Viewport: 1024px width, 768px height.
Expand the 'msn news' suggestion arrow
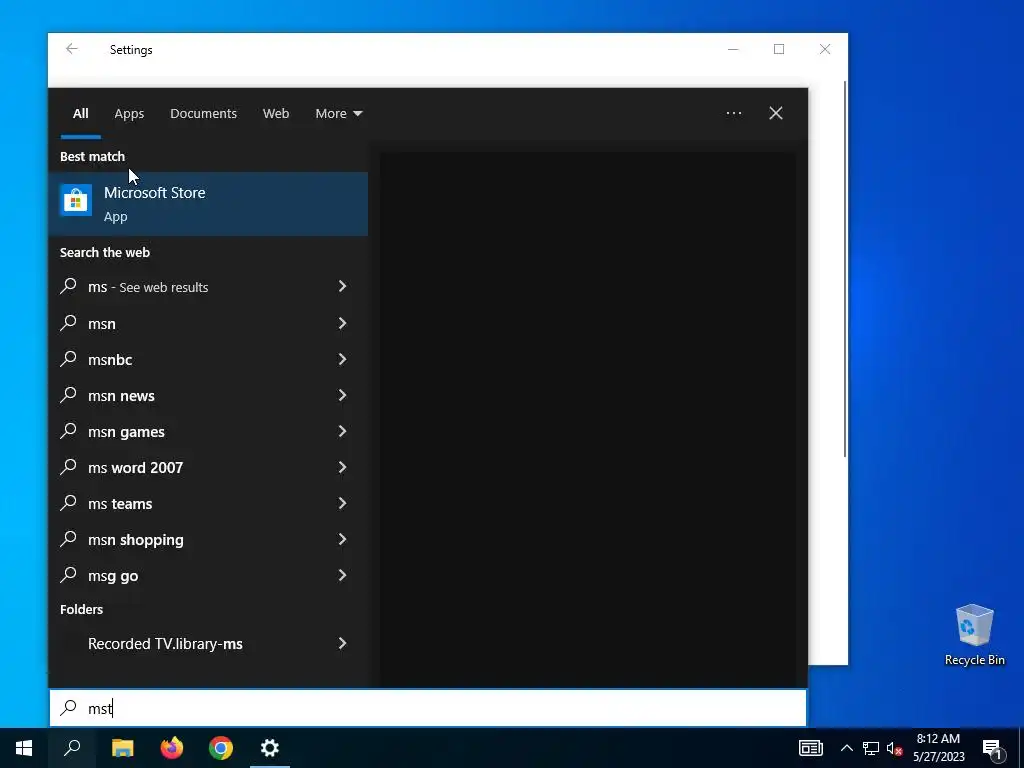tap(342, 395)
